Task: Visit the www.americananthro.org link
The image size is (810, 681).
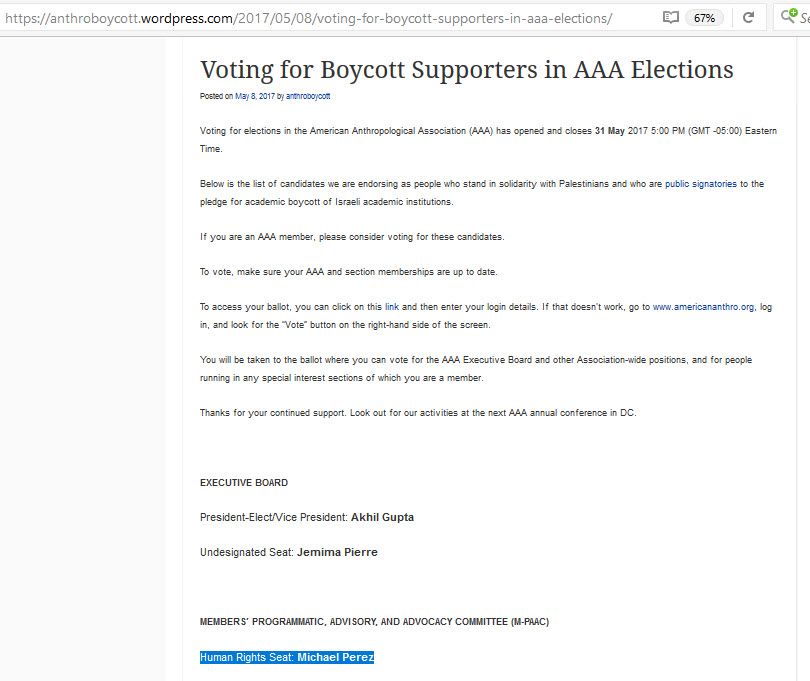Action: 703,307
